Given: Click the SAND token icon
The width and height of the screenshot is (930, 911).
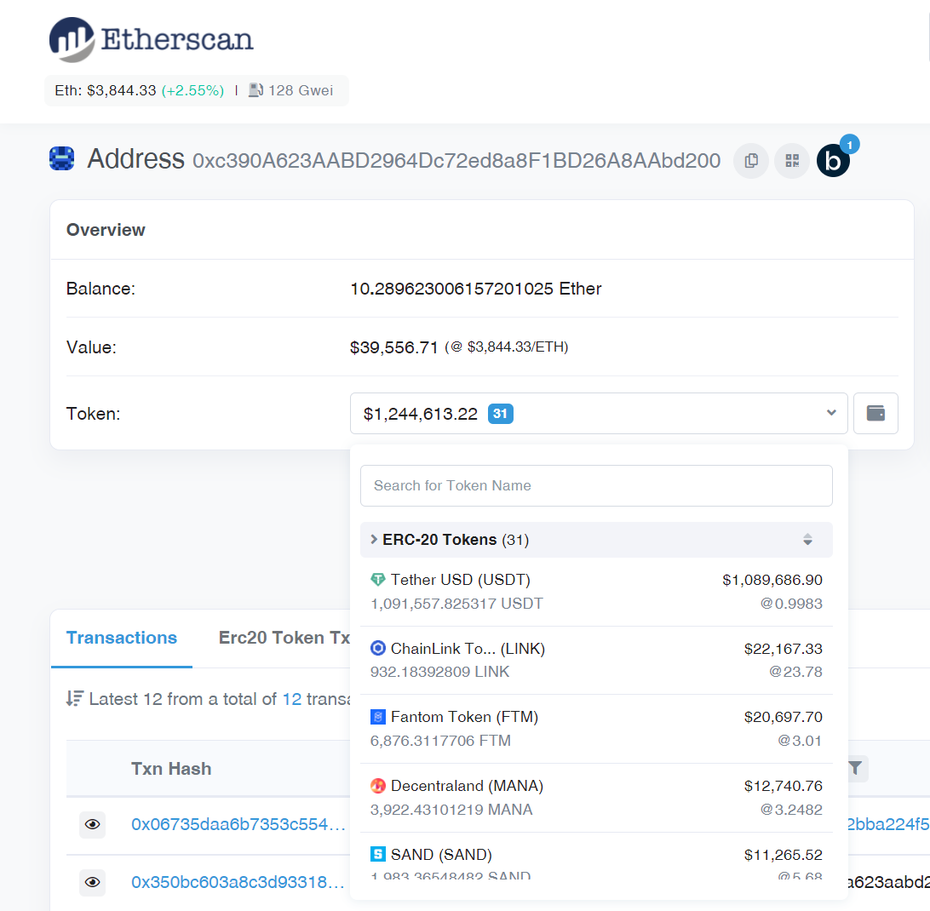Looking at the screenshot, I should (377, 855).
